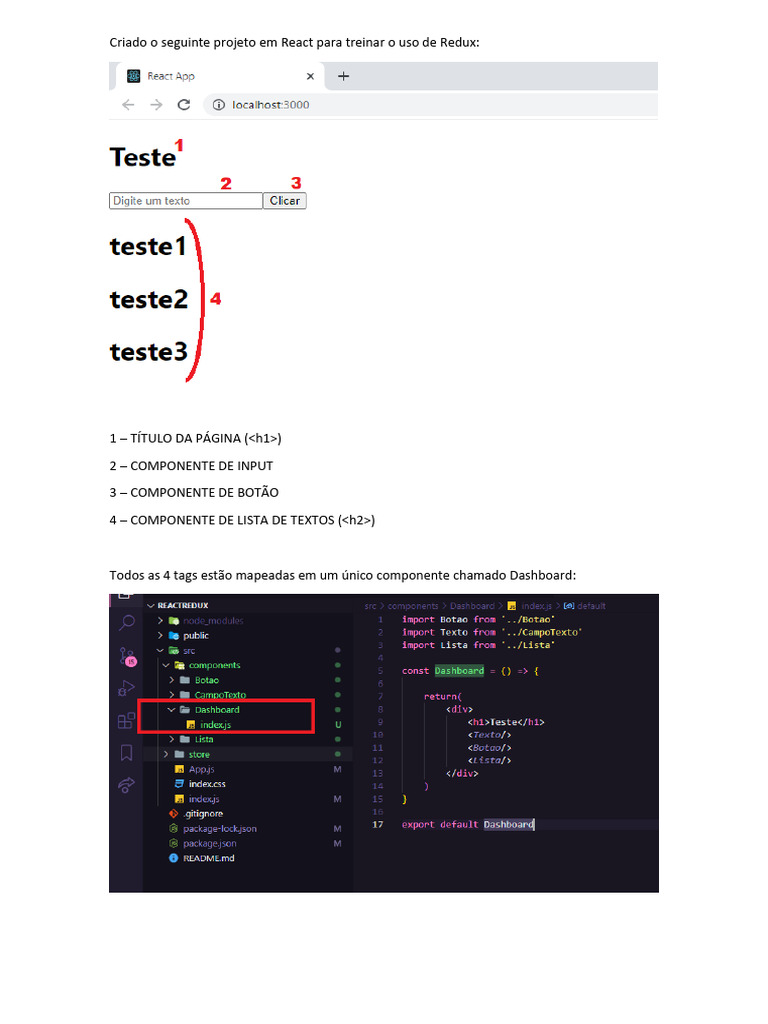Screen dimensions: 768x1024
Task: Click the localhost:3000 address bar
Action: pos(431,104)
